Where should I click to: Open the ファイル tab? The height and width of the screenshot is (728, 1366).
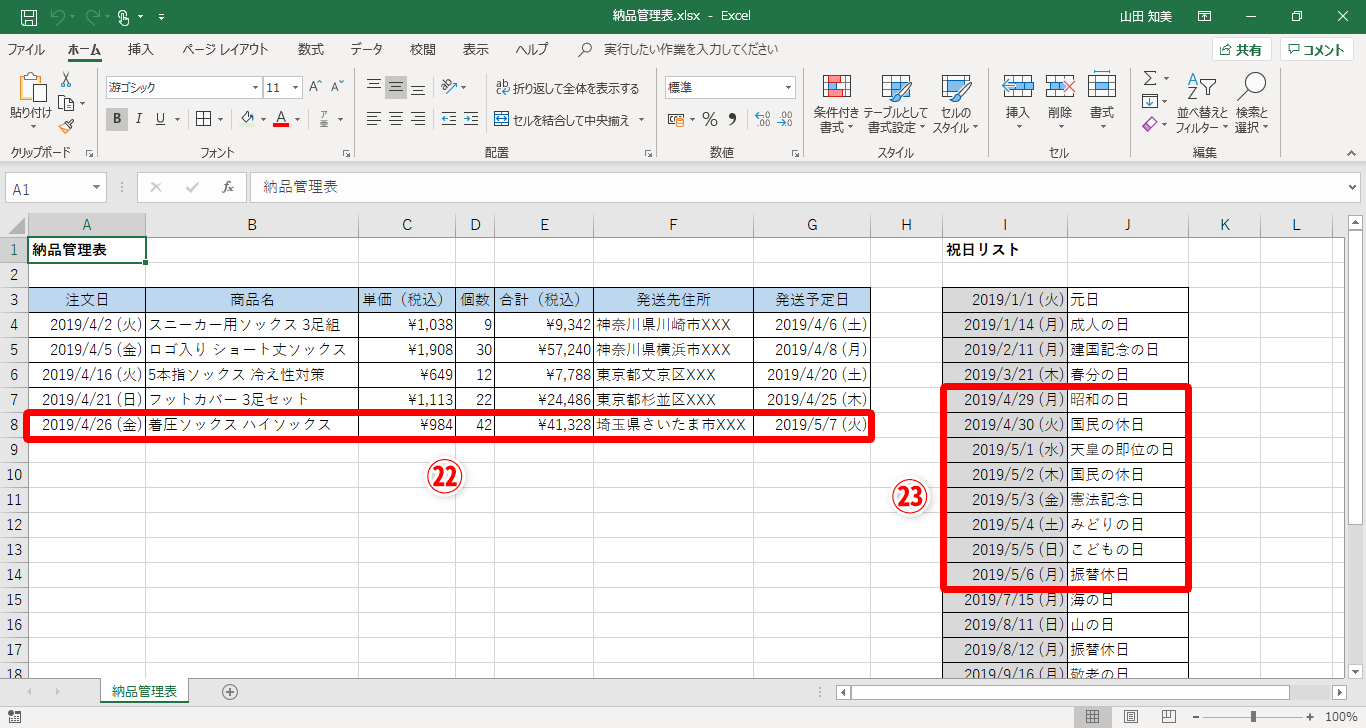[x=26, y=49]
